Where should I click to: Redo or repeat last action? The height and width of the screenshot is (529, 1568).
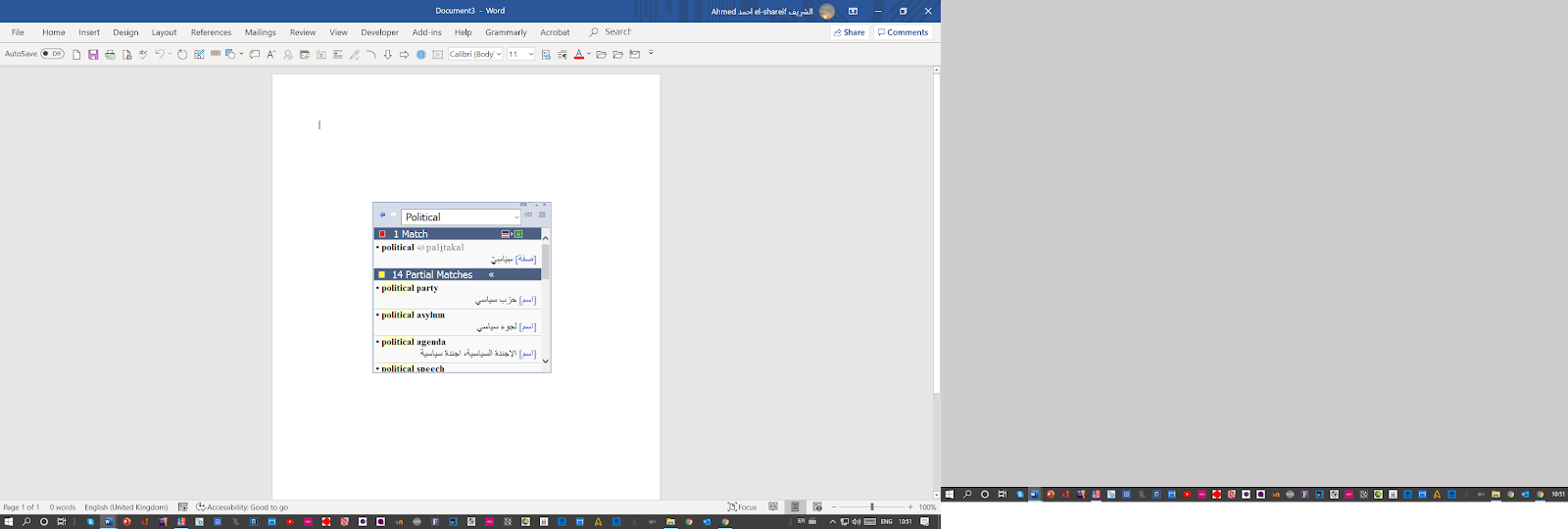[x=182, y=55]
